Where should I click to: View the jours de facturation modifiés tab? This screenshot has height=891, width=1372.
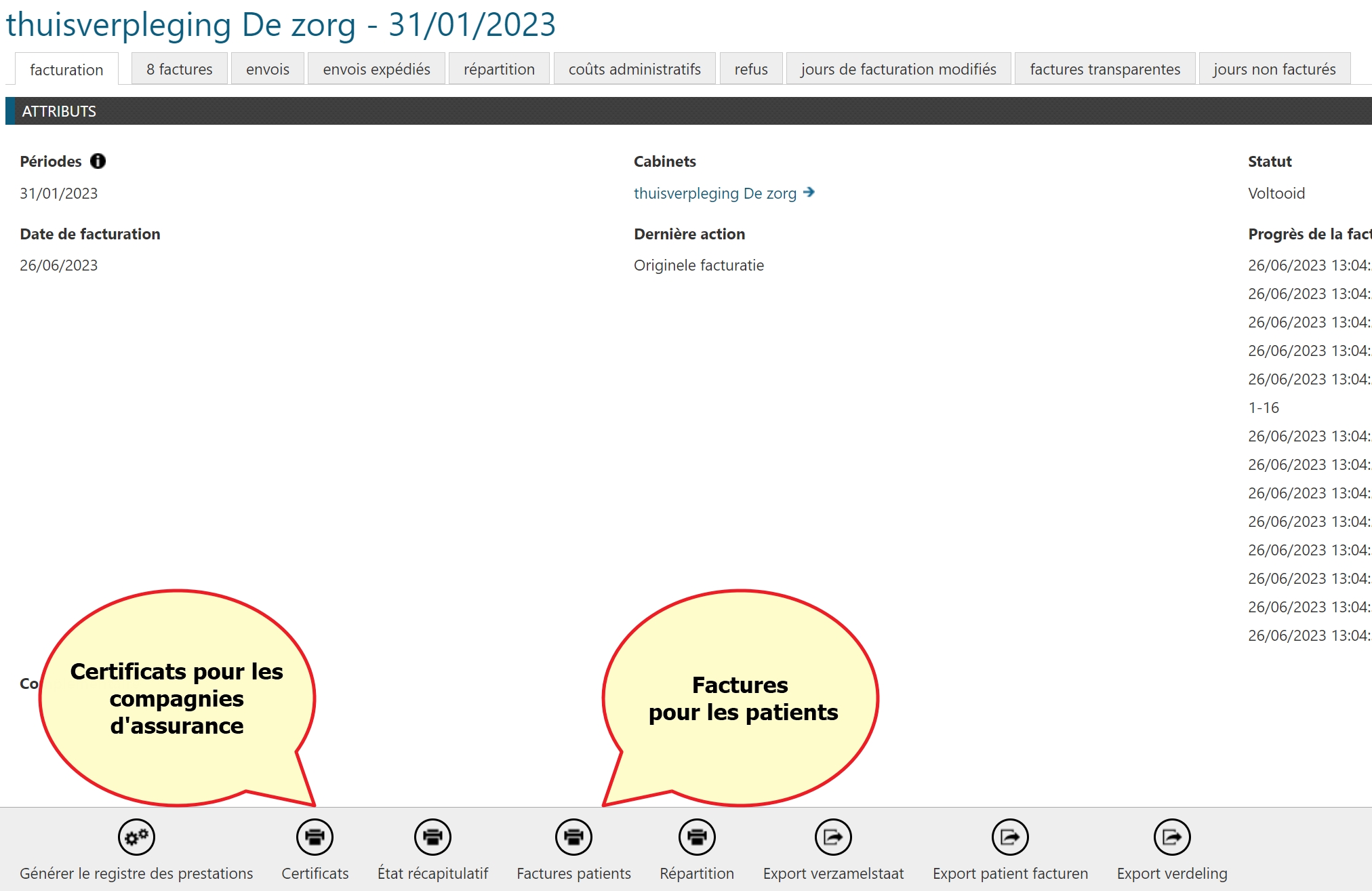click(898, 69)
